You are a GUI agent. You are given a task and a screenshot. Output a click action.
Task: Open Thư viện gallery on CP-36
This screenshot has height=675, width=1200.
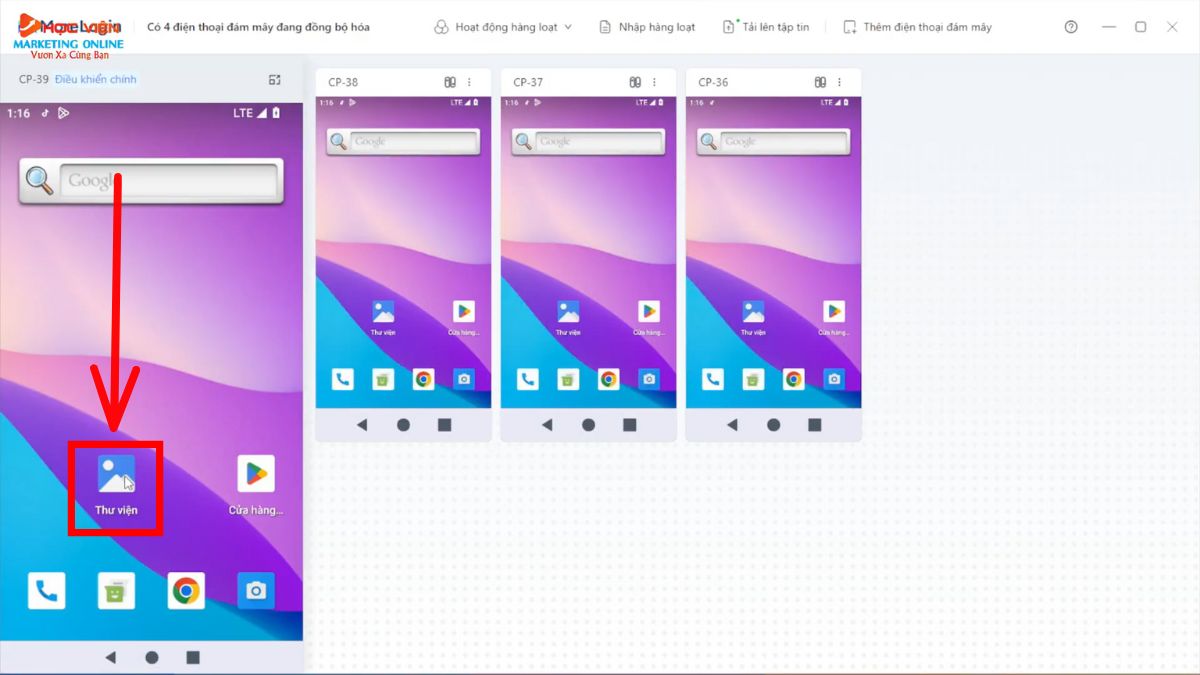753,311
